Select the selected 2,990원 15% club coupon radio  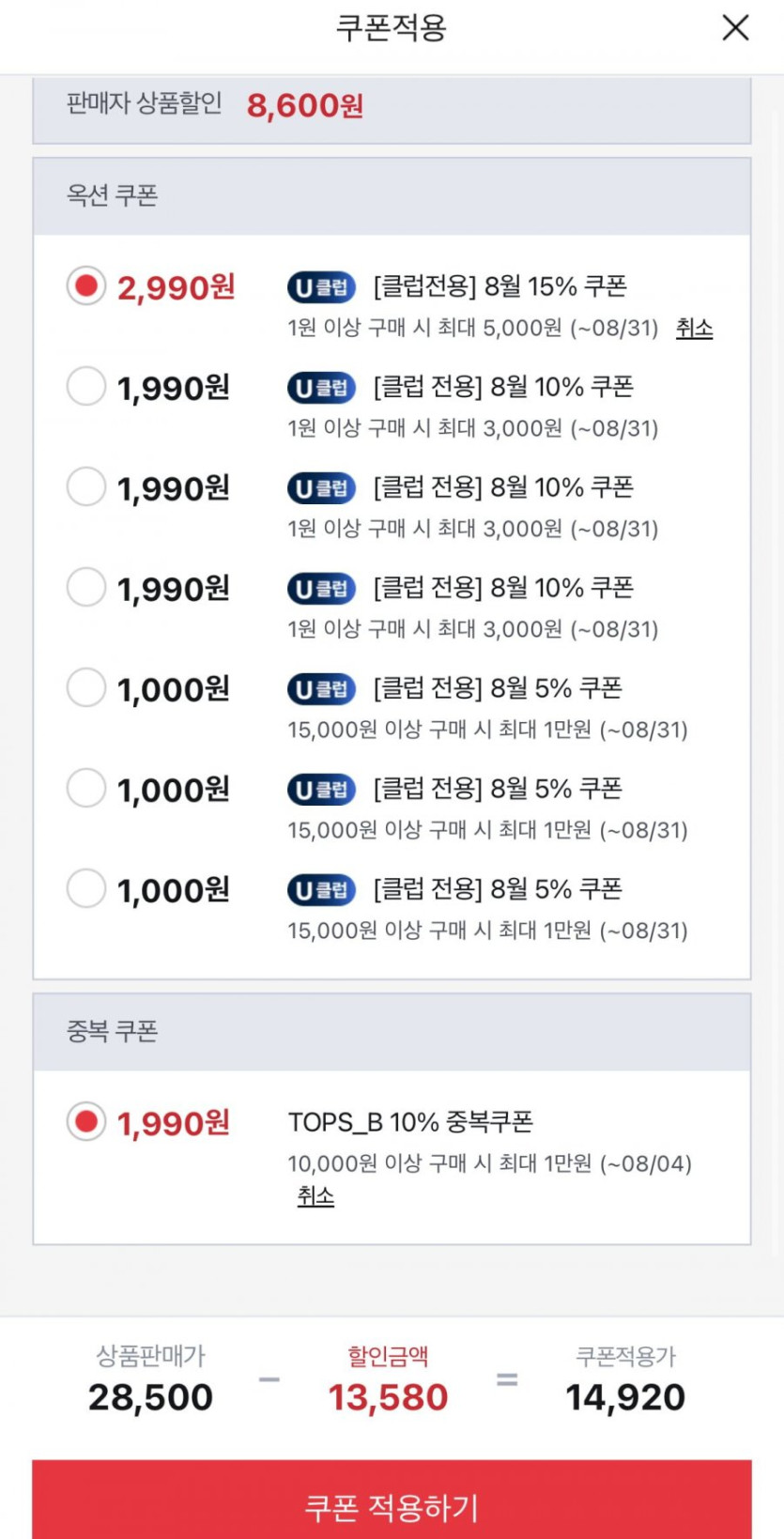tap(86, 285)
